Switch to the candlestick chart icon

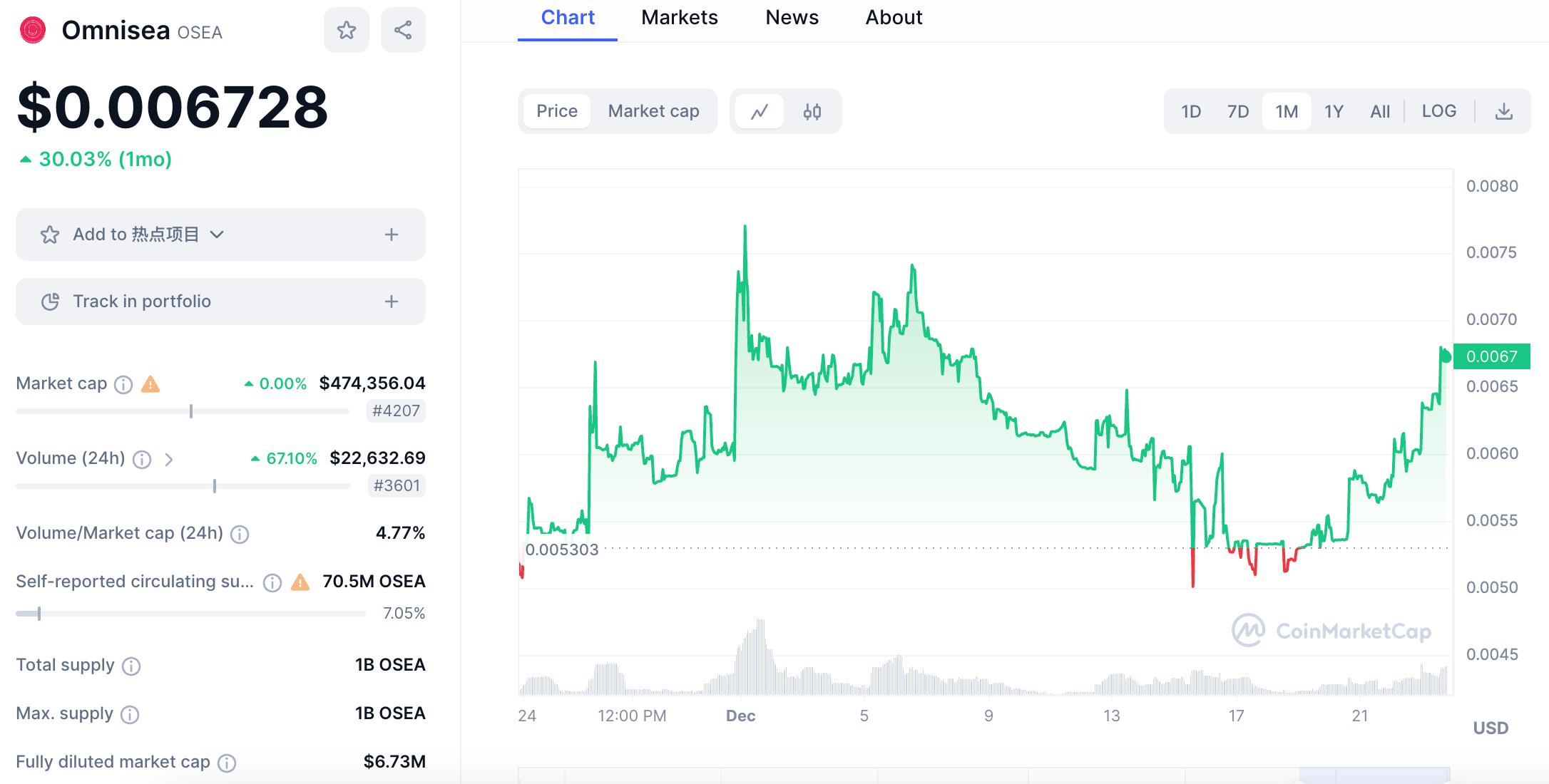point(812,111)
